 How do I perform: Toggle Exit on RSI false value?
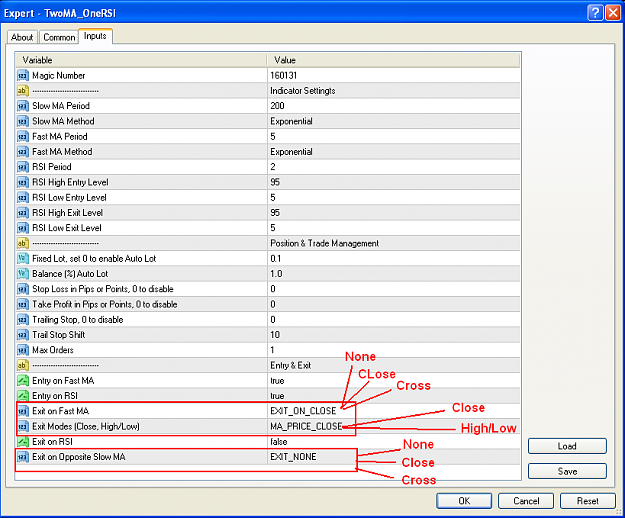point(279,441)
